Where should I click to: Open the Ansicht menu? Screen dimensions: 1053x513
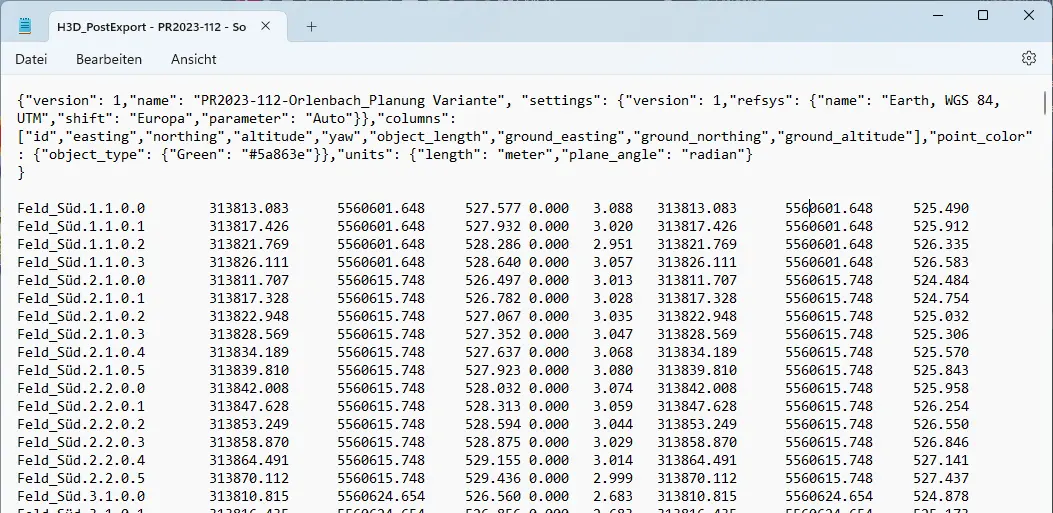pyautogui.click(x=193, y=59)
